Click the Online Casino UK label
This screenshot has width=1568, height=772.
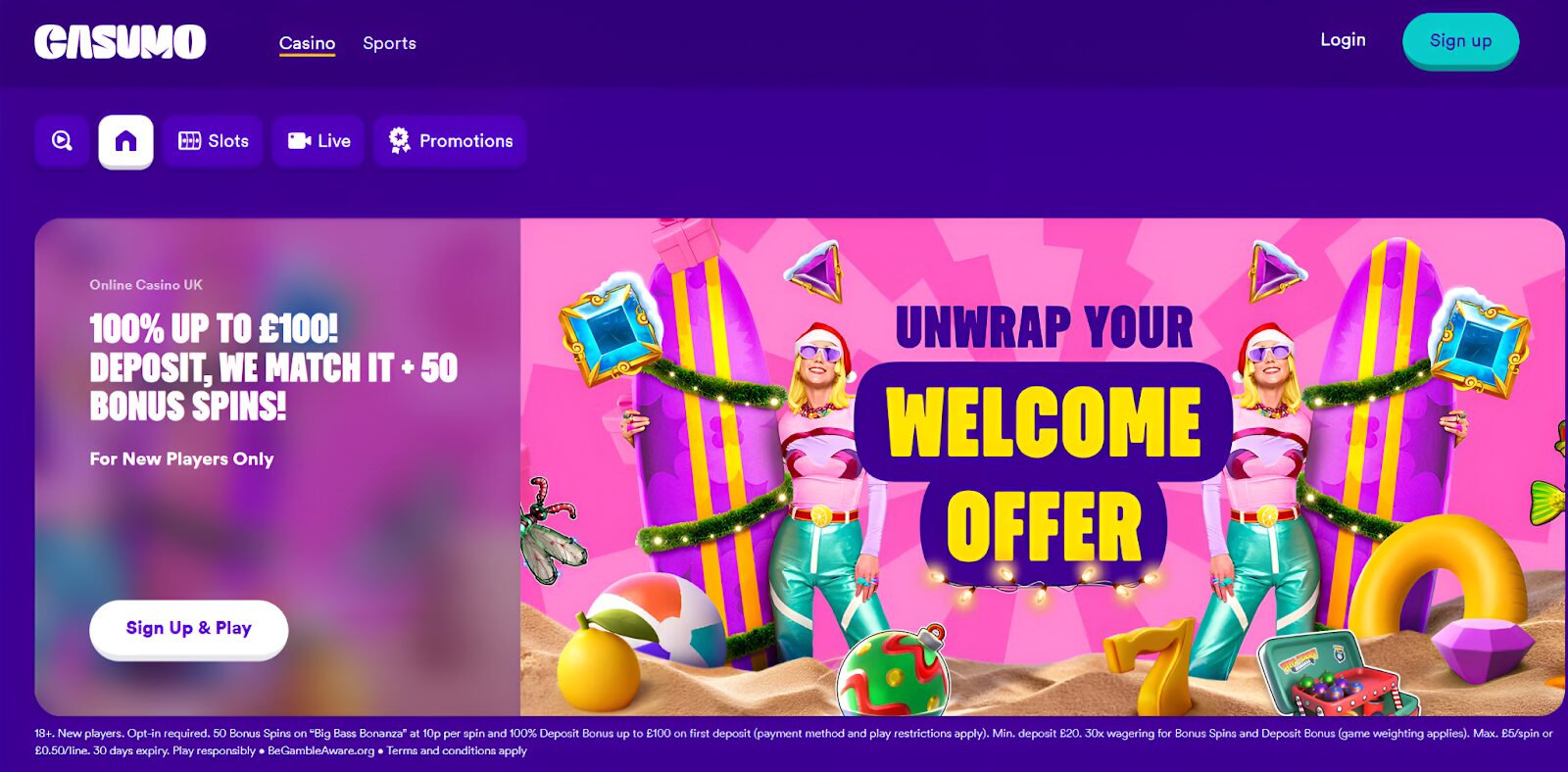[x=146, y=285]
